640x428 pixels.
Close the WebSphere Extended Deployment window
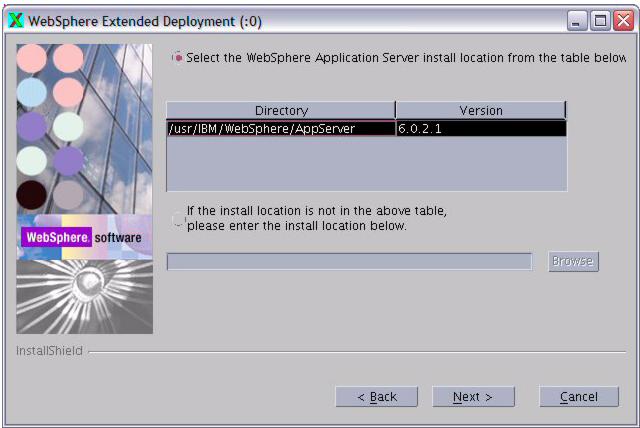tap(624, 21)
